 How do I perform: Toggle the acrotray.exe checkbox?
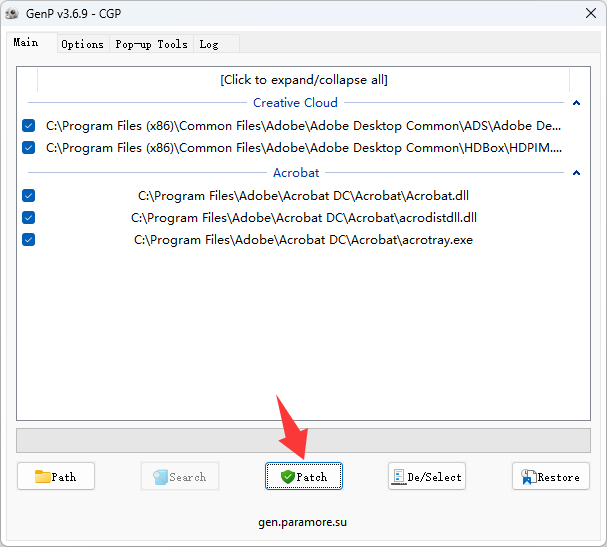tap(29, 240)
